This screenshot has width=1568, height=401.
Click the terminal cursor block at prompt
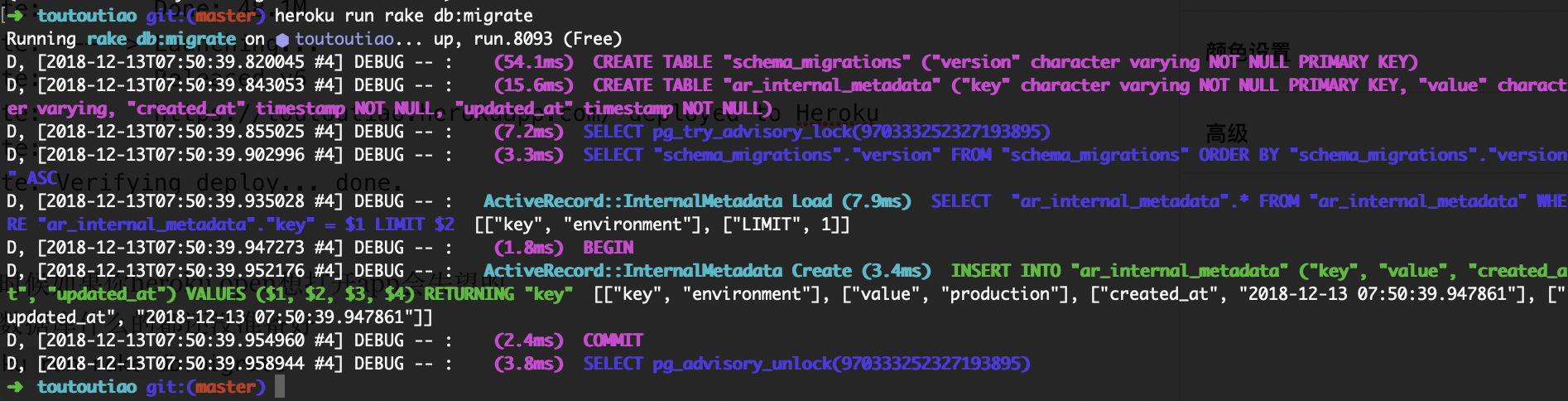280,386
